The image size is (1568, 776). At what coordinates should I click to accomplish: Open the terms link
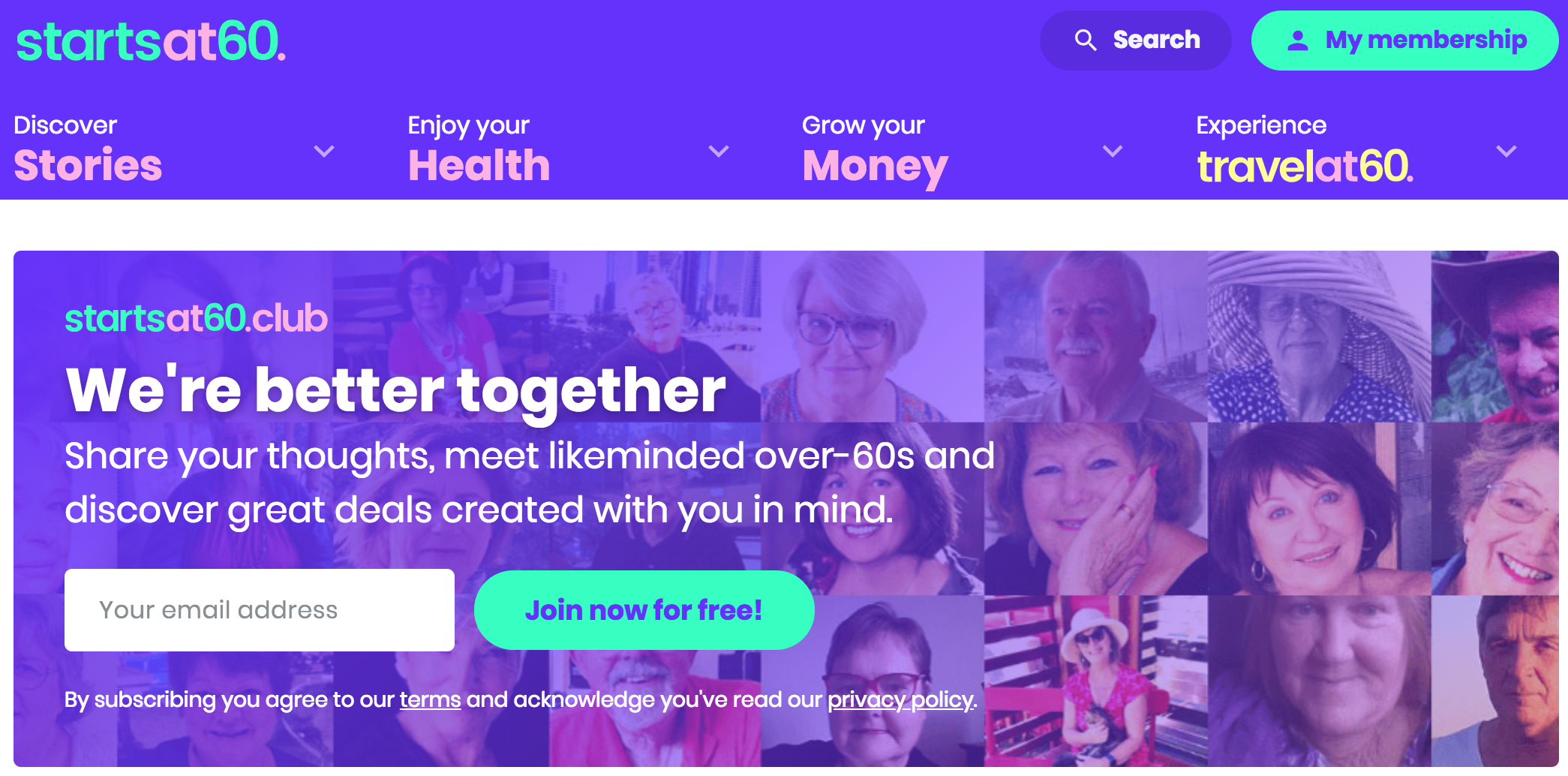tap(430, 699)
